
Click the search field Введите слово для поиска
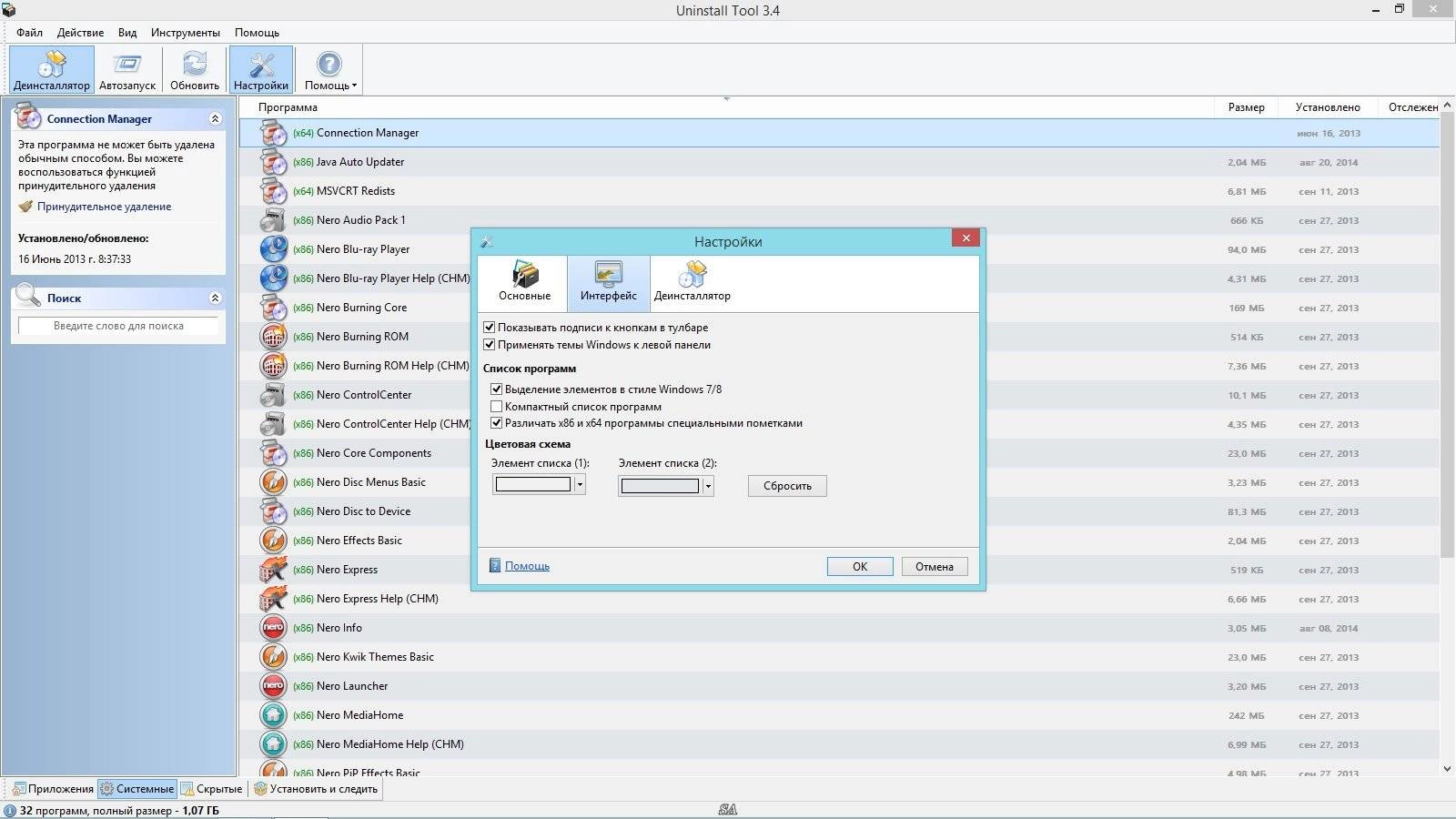118,326
